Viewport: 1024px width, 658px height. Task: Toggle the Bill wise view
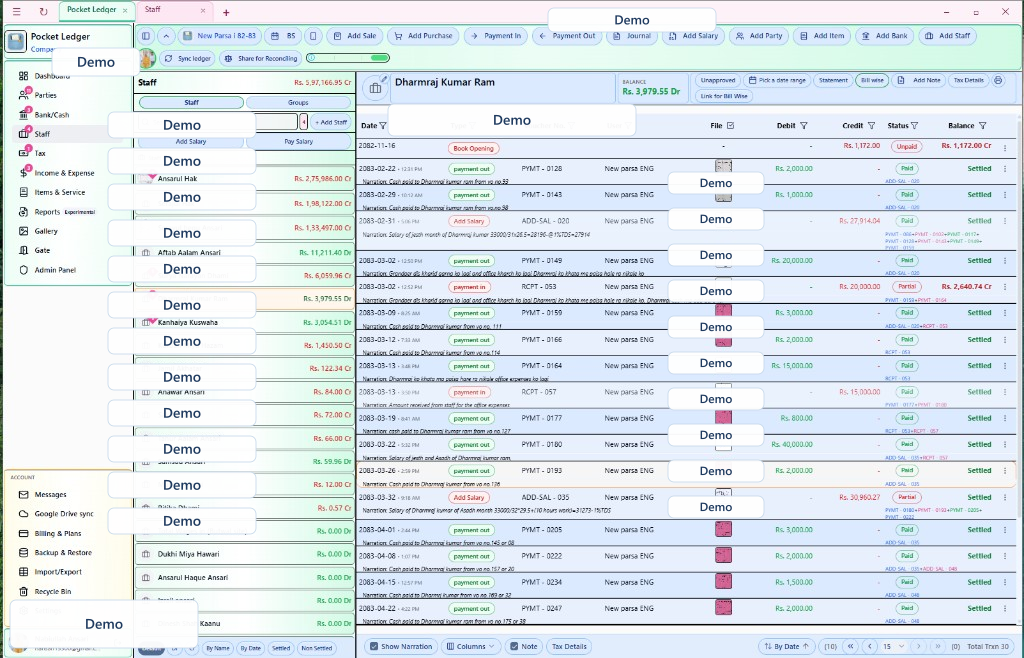point(872,80)
